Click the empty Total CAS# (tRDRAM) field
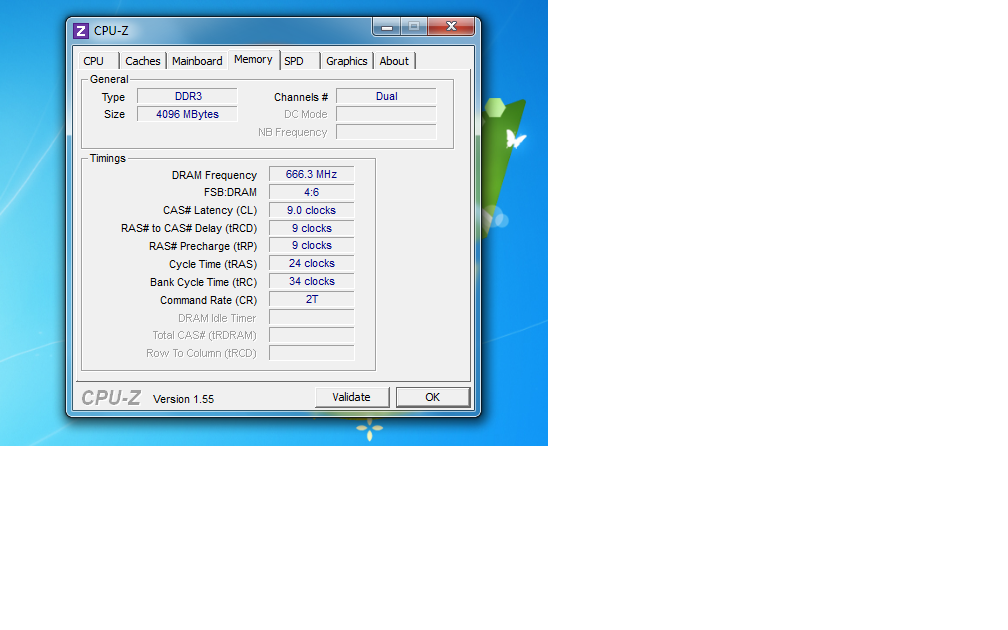1008x630 pixels. coord(312,335)
